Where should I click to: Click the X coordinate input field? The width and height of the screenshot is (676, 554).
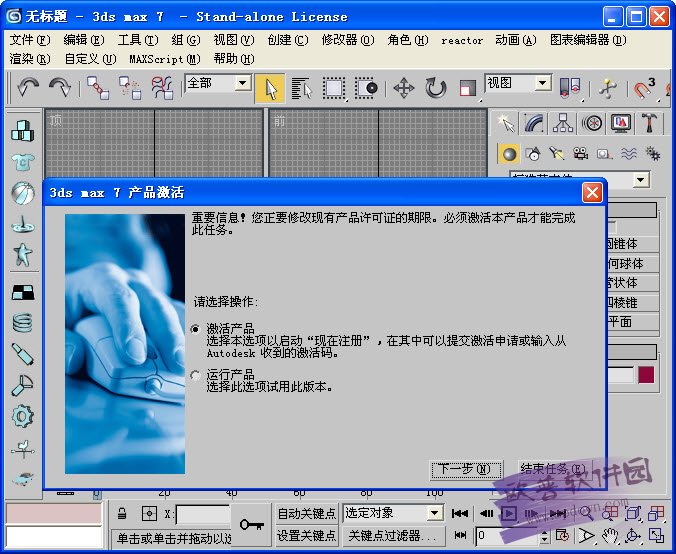(x=203, y=514)
